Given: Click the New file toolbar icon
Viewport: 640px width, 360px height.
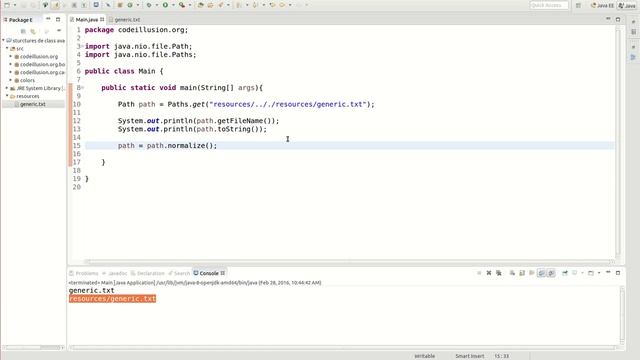Looking at the screenshot, I should [x=7, y=5].
